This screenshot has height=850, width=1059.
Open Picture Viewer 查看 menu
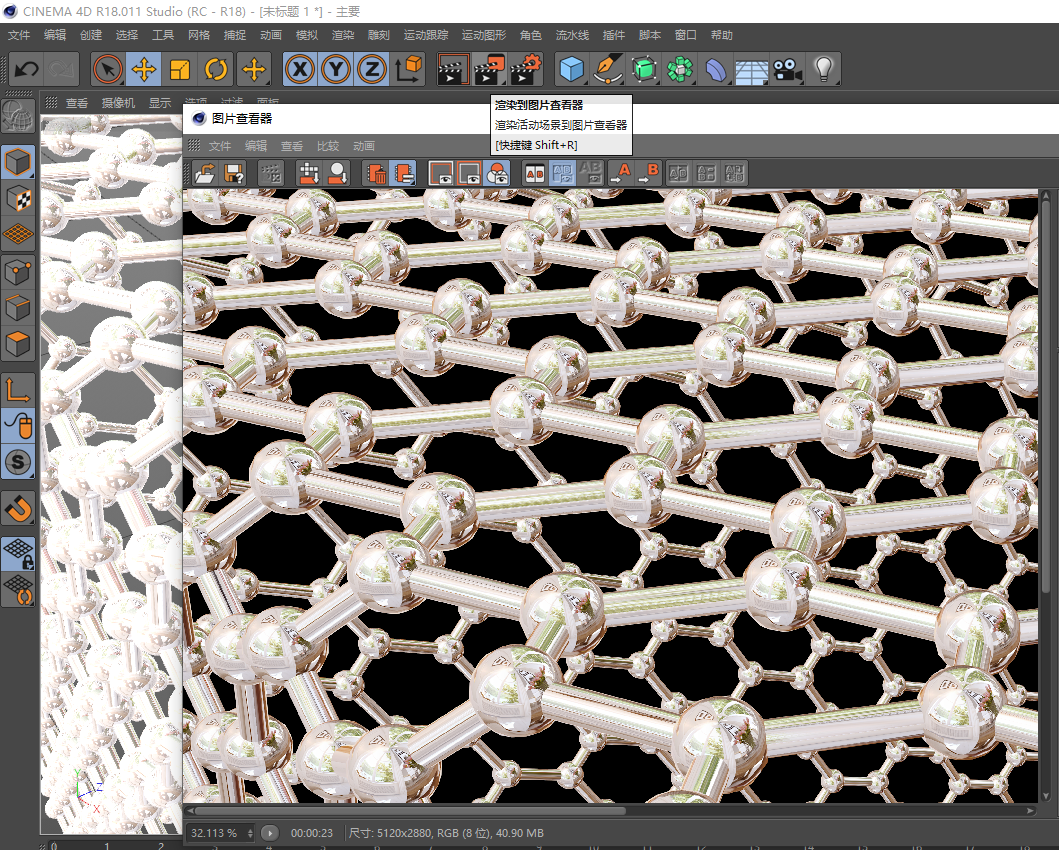click(292, 146)
